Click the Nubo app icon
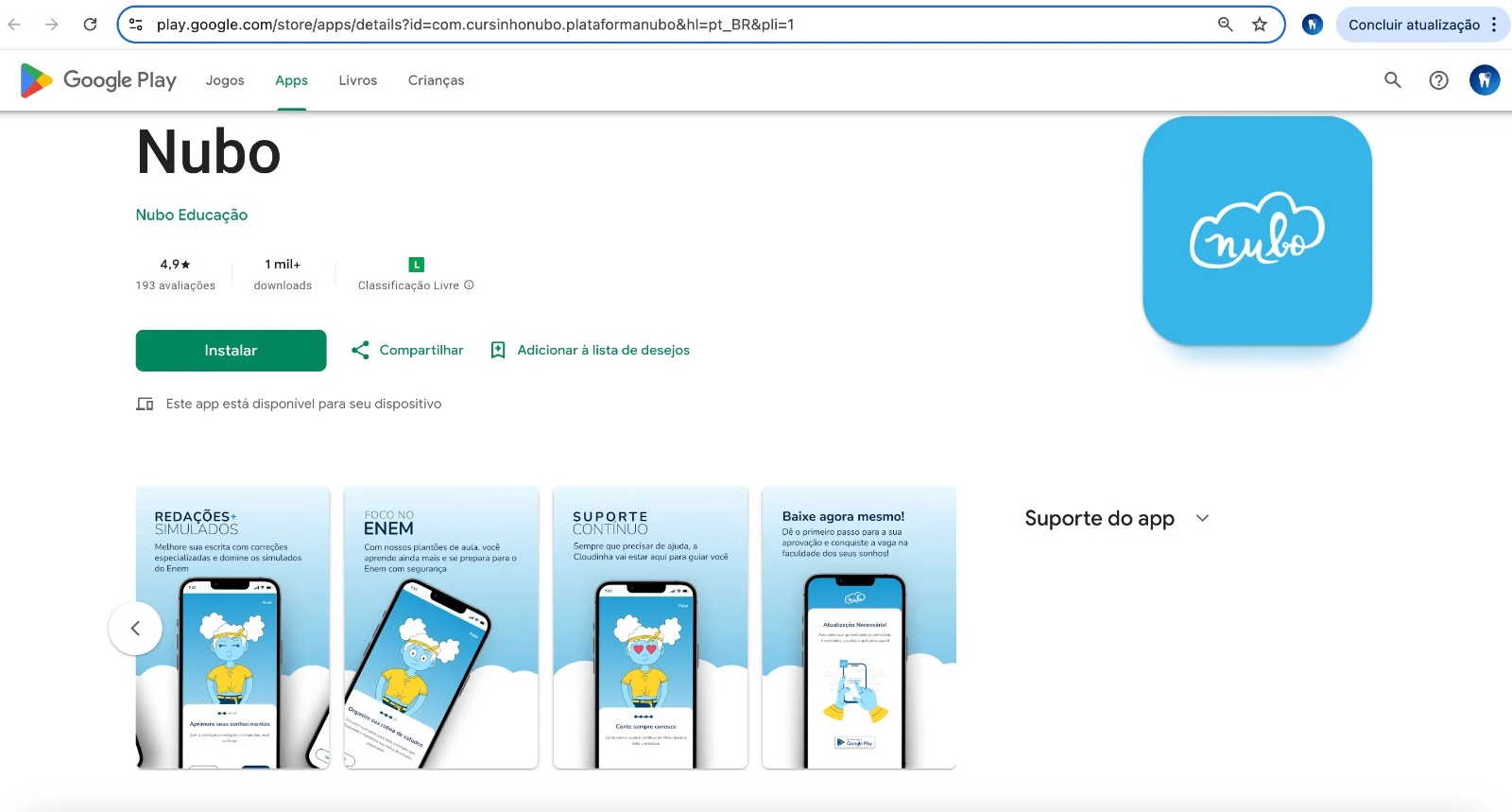 (1257, 231)
